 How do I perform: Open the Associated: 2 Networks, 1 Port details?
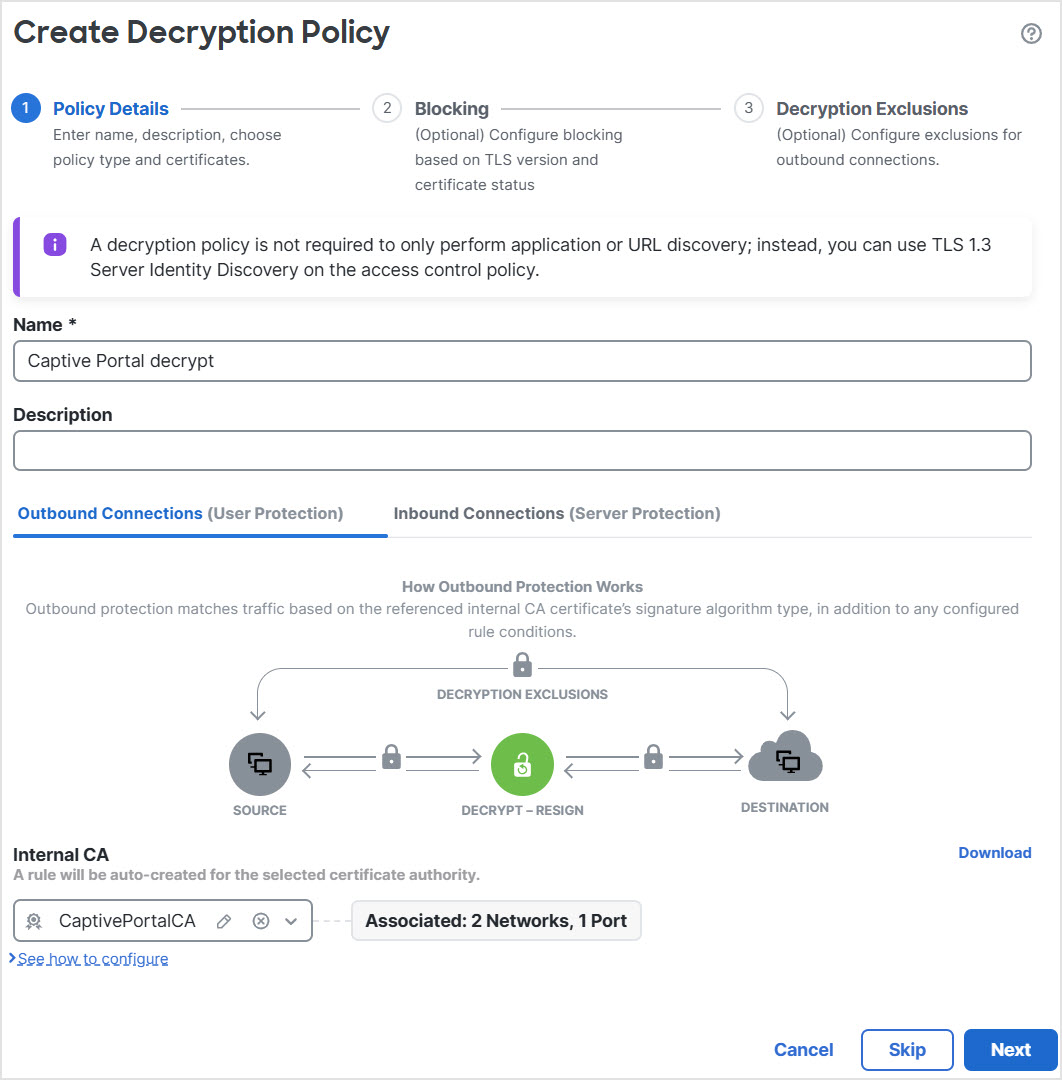pos(496,920)
